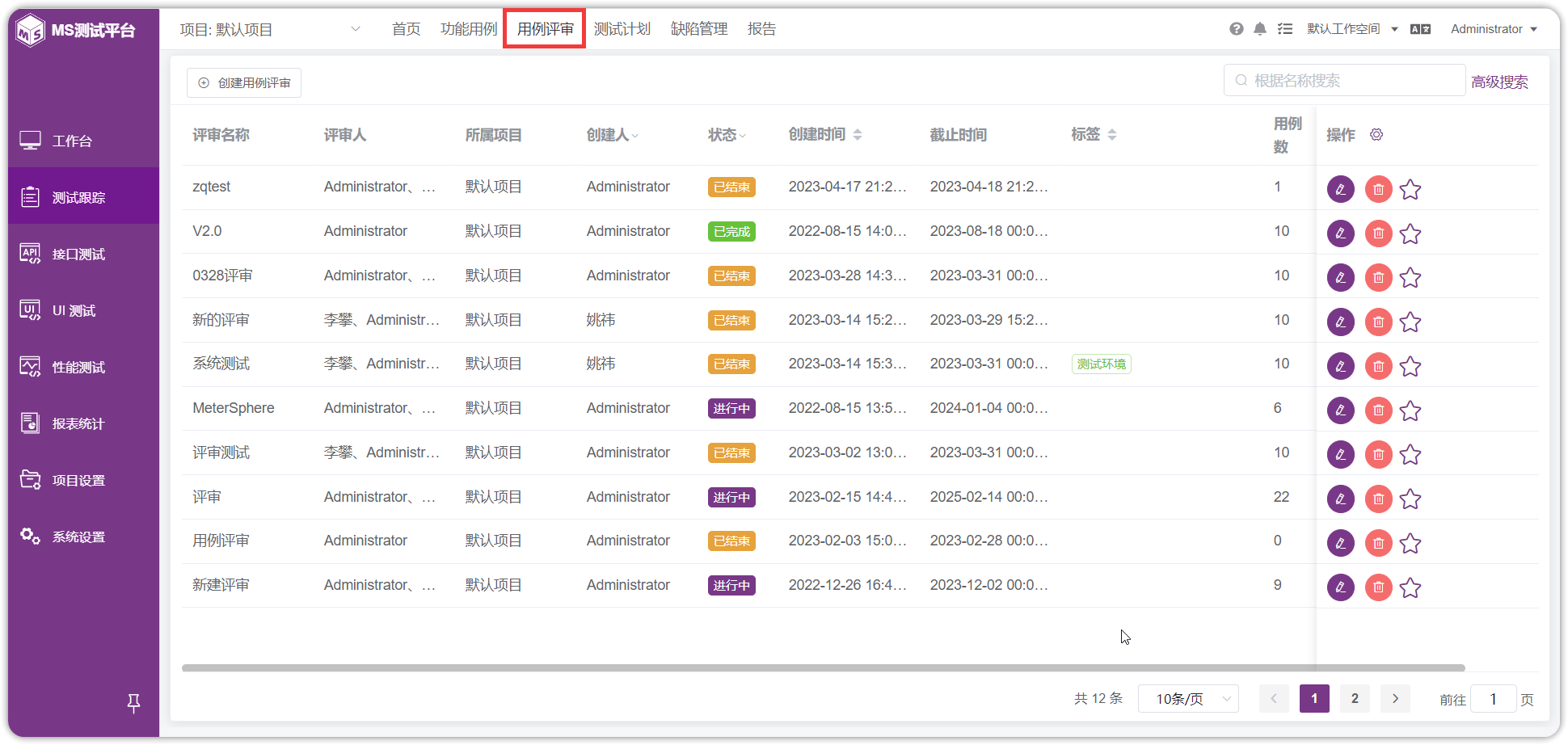This screenshot has width=1568, height=745.
Task: Switch to 测试计划 tab
Action: coord(622,29)
